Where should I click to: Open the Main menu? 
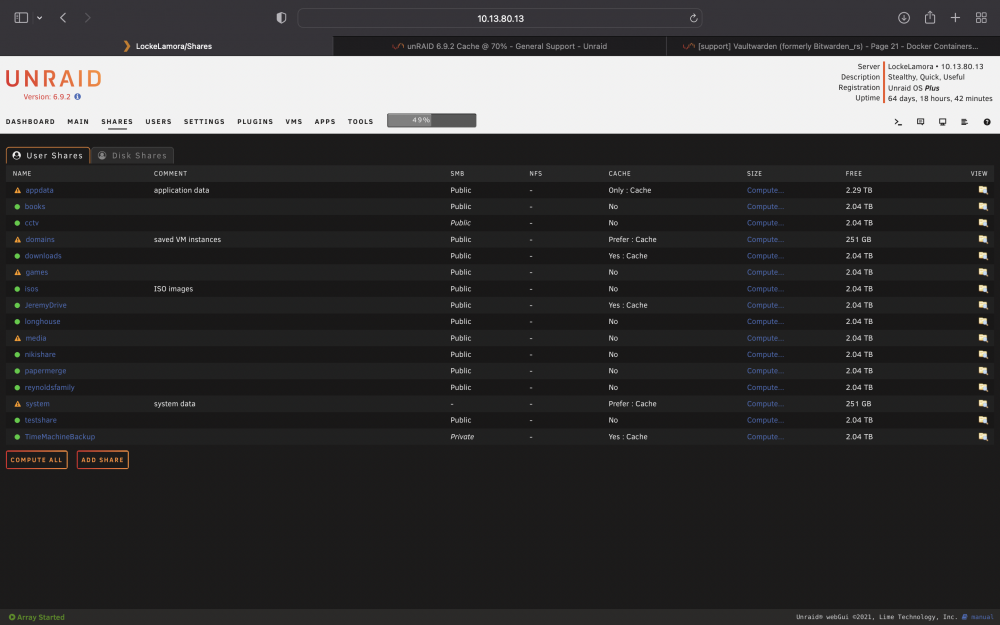click(x=78, y=122)
